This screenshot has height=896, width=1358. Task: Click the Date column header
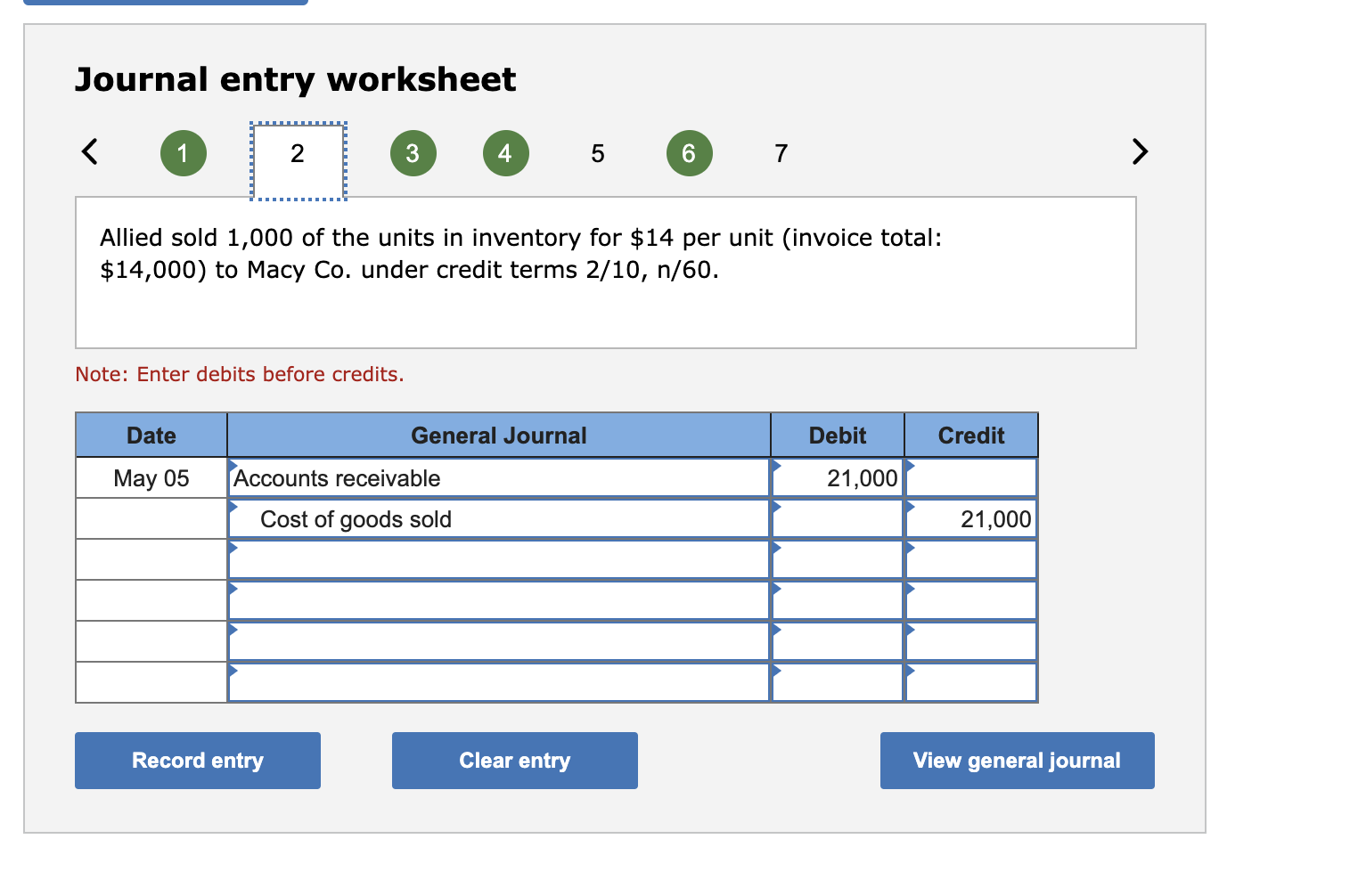(x=151, y=436)
